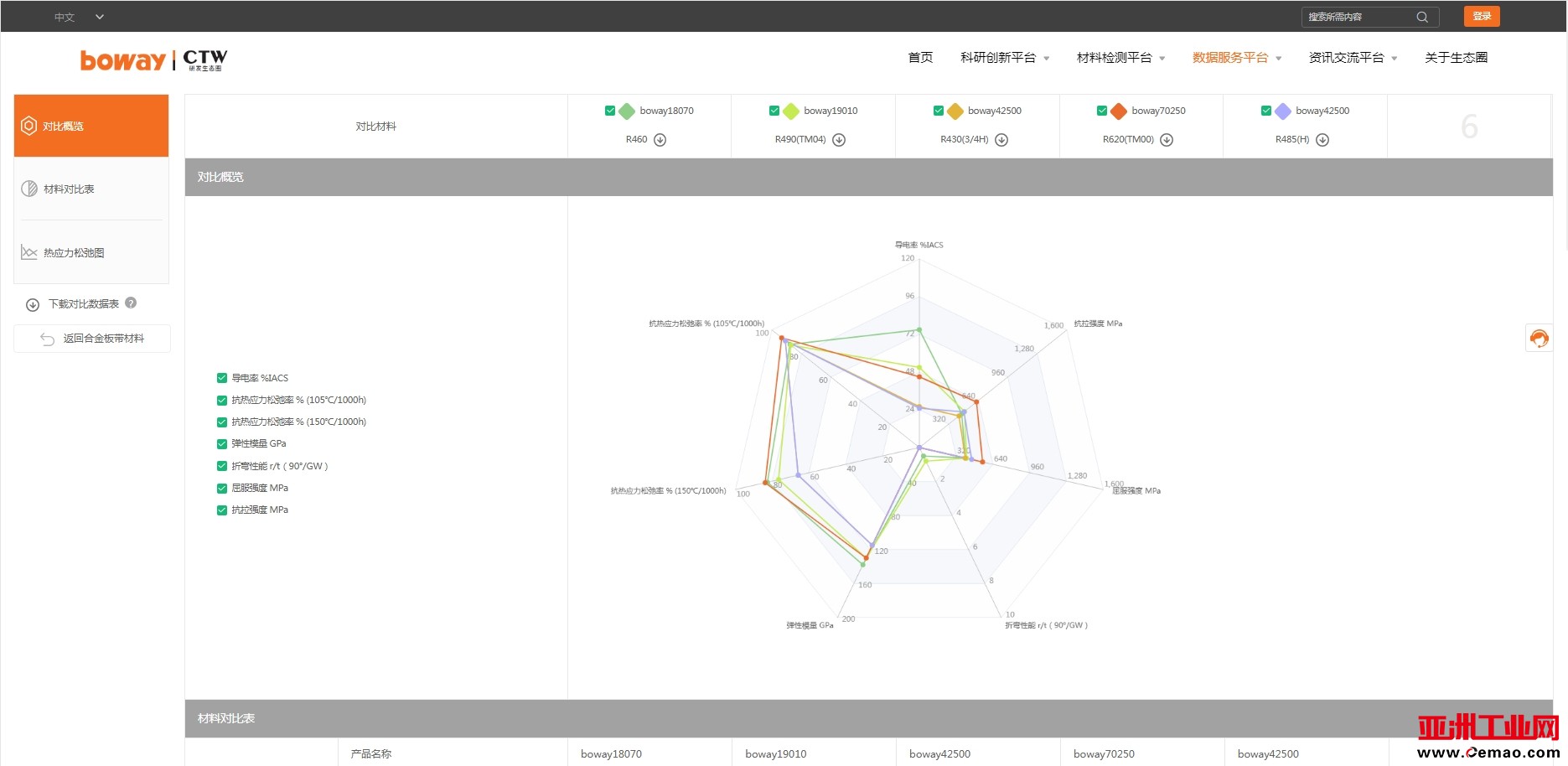Toggle 抗拉强度 MPa checkbox
Image resolution: width=1568 pixels, height=766 pixels.
click(x=222, y=510)
